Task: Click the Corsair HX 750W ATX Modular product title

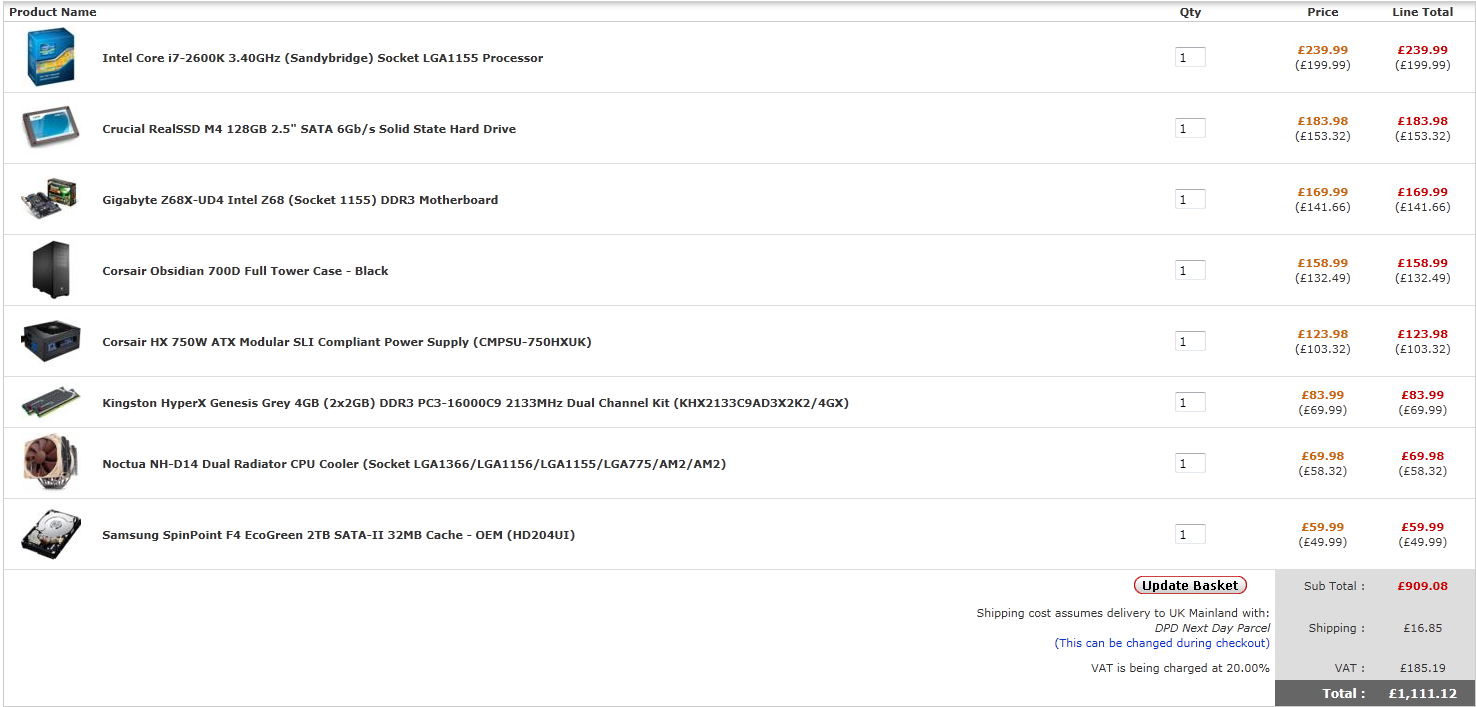Action: (346, 342)
